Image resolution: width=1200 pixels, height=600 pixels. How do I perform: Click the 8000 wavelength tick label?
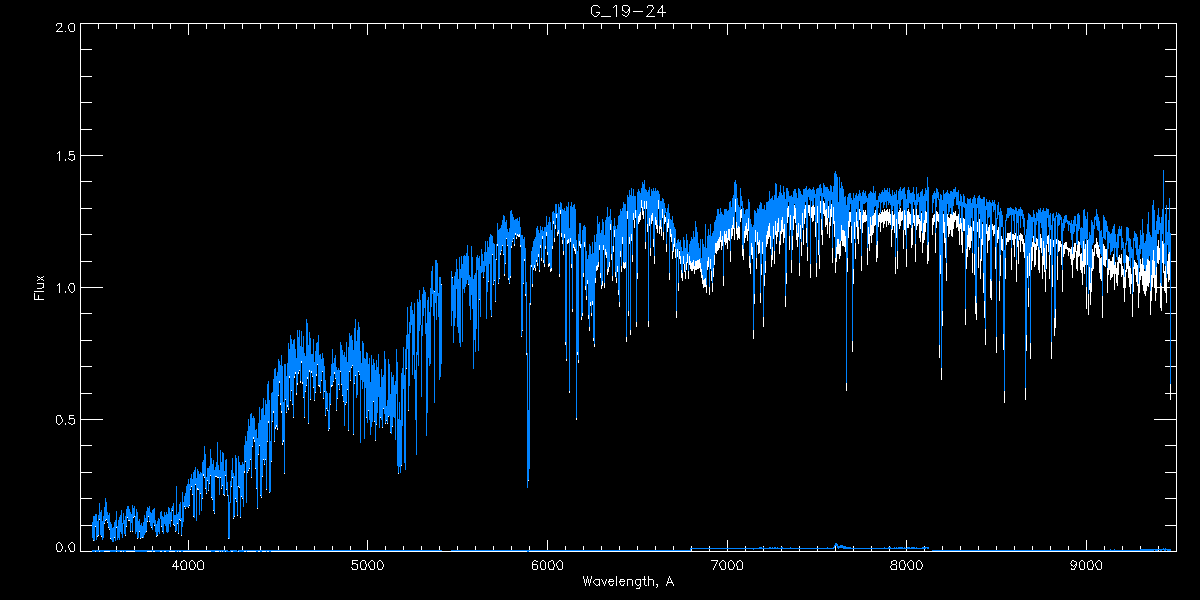907,565
